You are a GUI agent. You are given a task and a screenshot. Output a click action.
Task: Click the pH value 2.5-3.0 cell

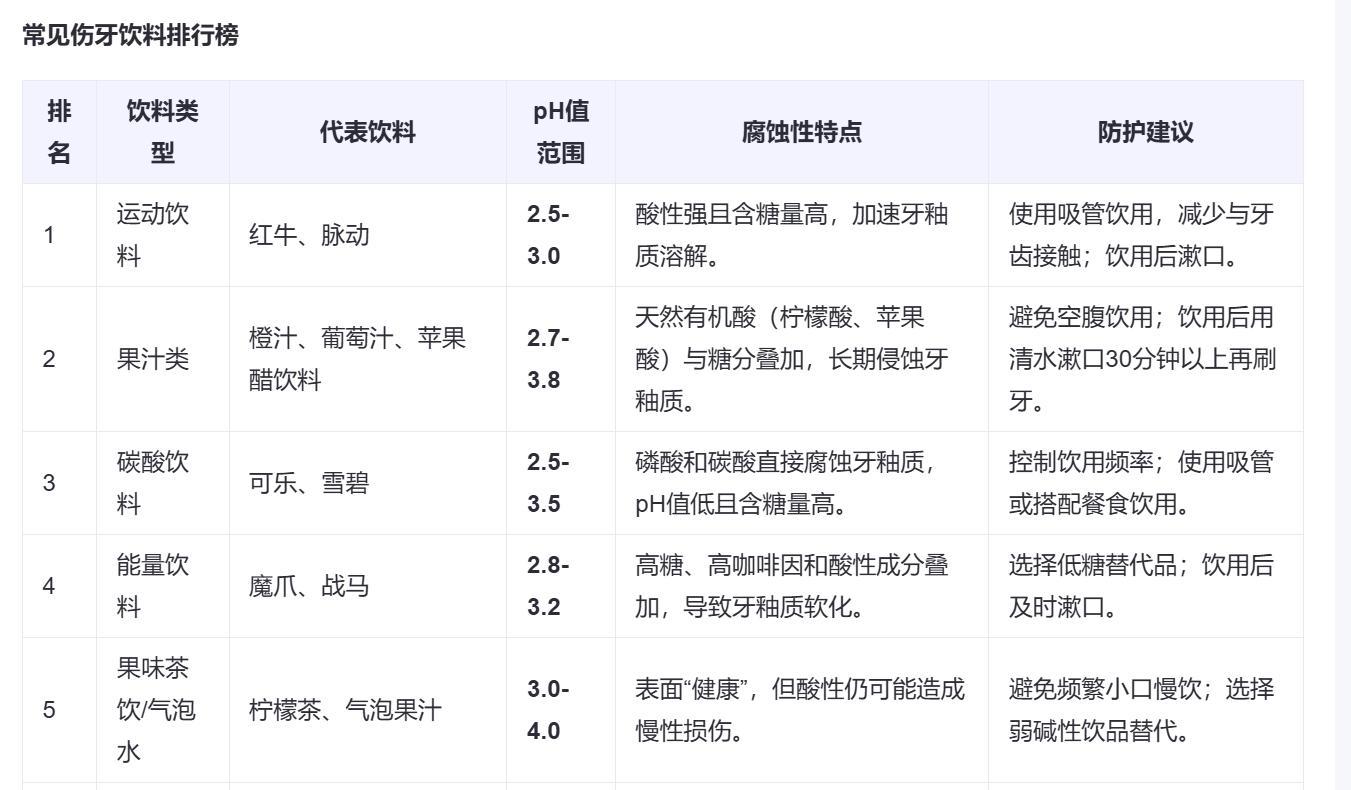coord(548,235)
